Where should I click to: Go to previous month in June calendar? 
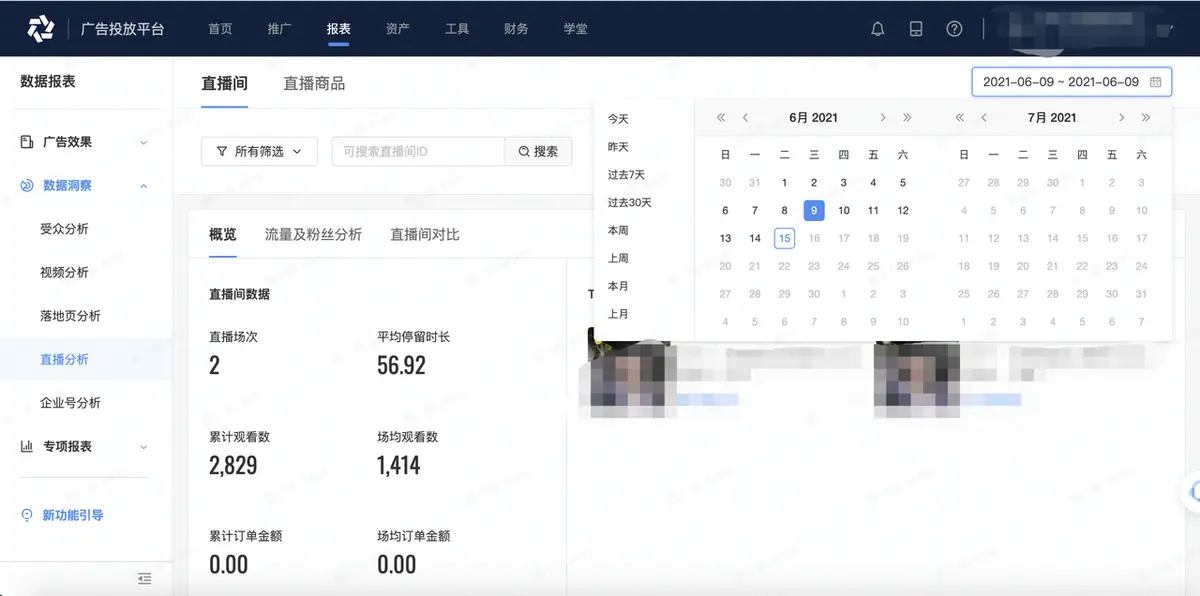(745, 118)
